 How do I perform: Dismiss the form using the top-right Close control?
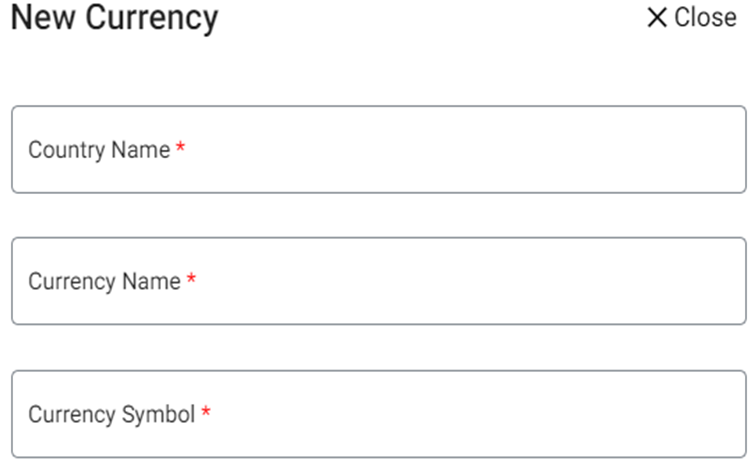[x=691, y=18]
